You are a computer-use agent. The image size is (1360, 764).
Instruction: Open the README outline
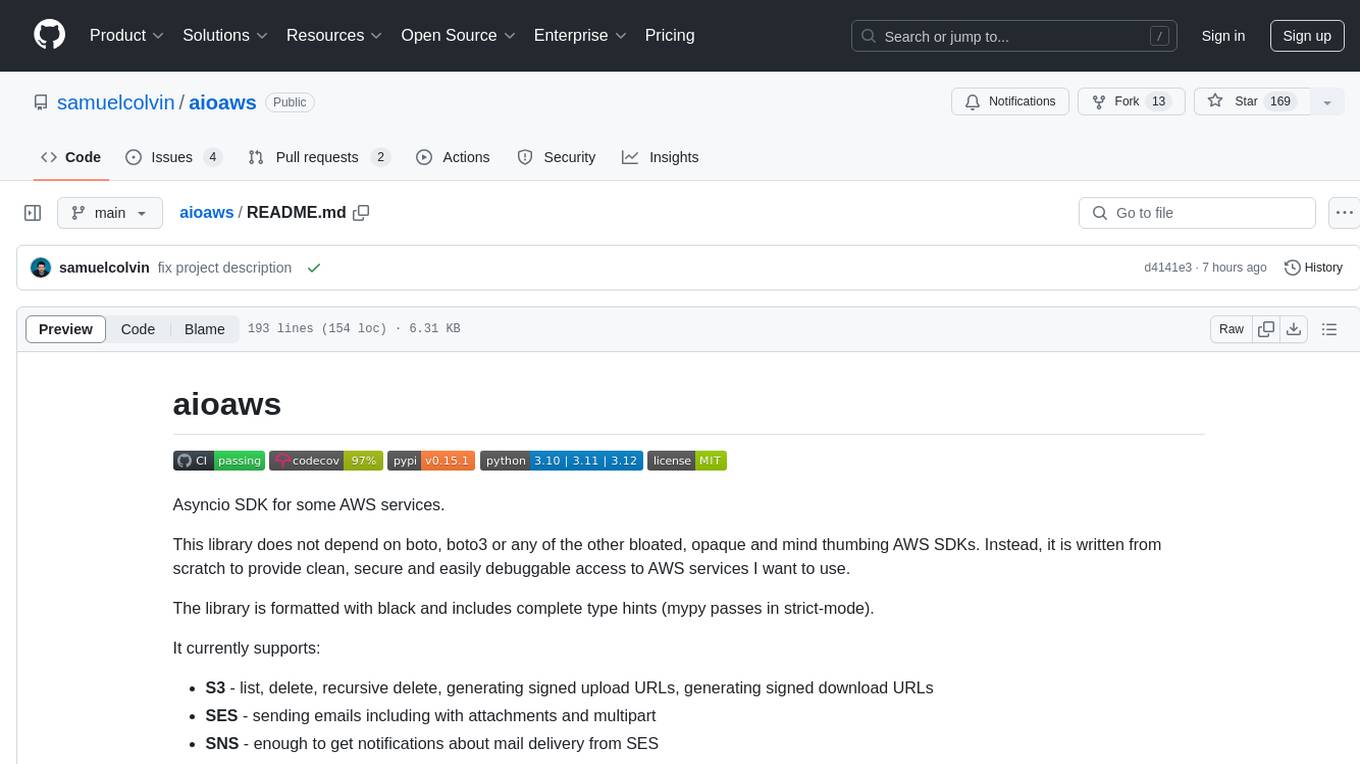[1330, 329]
